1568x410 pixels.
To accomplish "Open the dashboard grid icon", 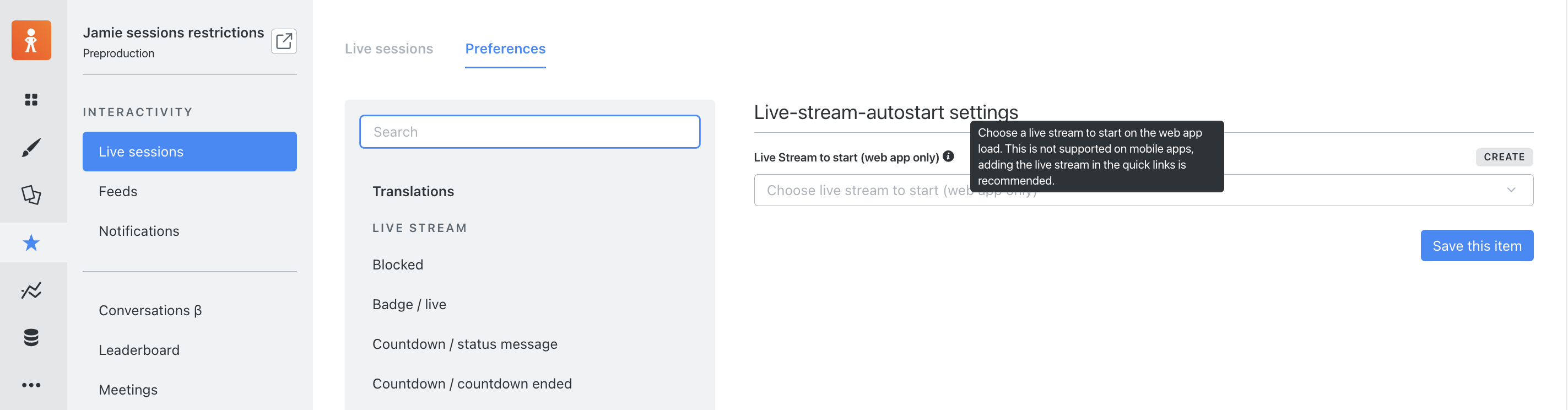I will click(x=31, y=99).
